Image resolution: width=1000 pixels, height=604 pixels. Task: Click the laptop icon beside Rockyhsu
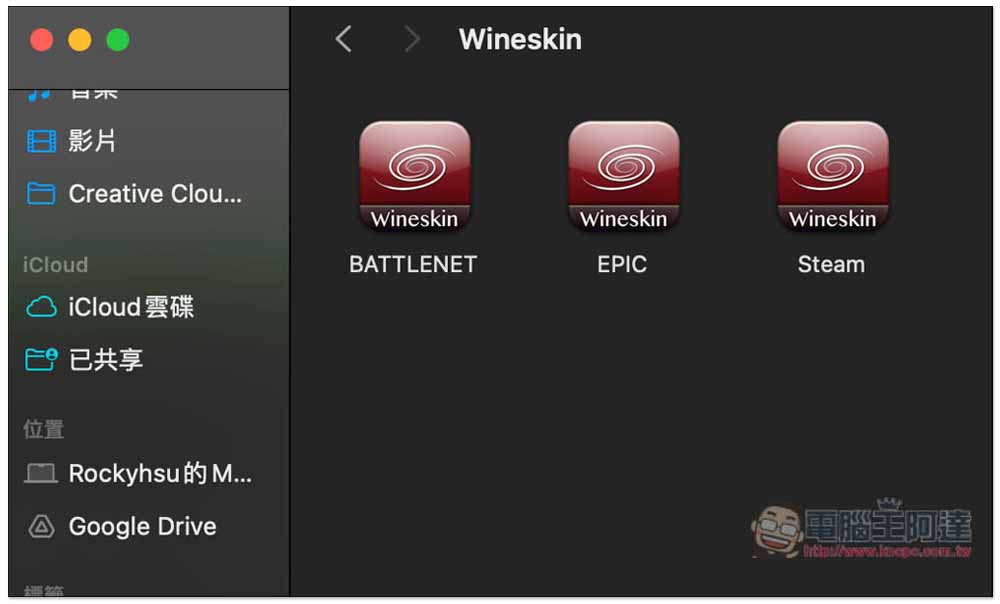pos(41,473)
